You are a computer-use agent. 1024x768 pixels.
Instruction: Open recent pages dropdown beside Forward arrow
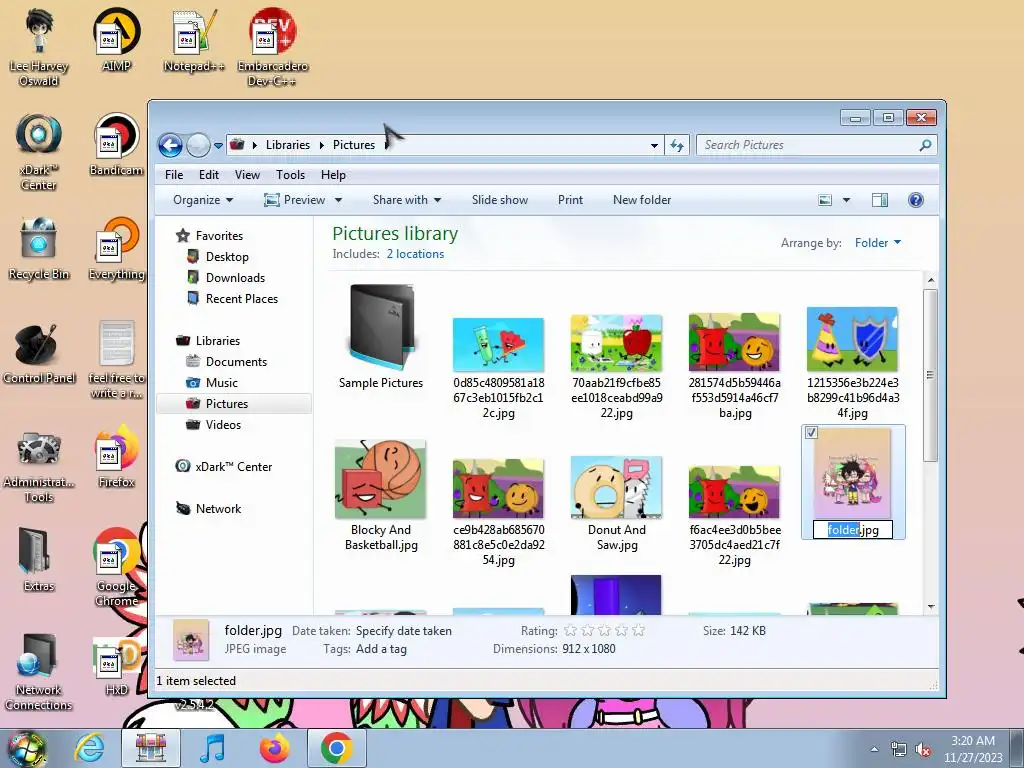[x=218, y=146]
